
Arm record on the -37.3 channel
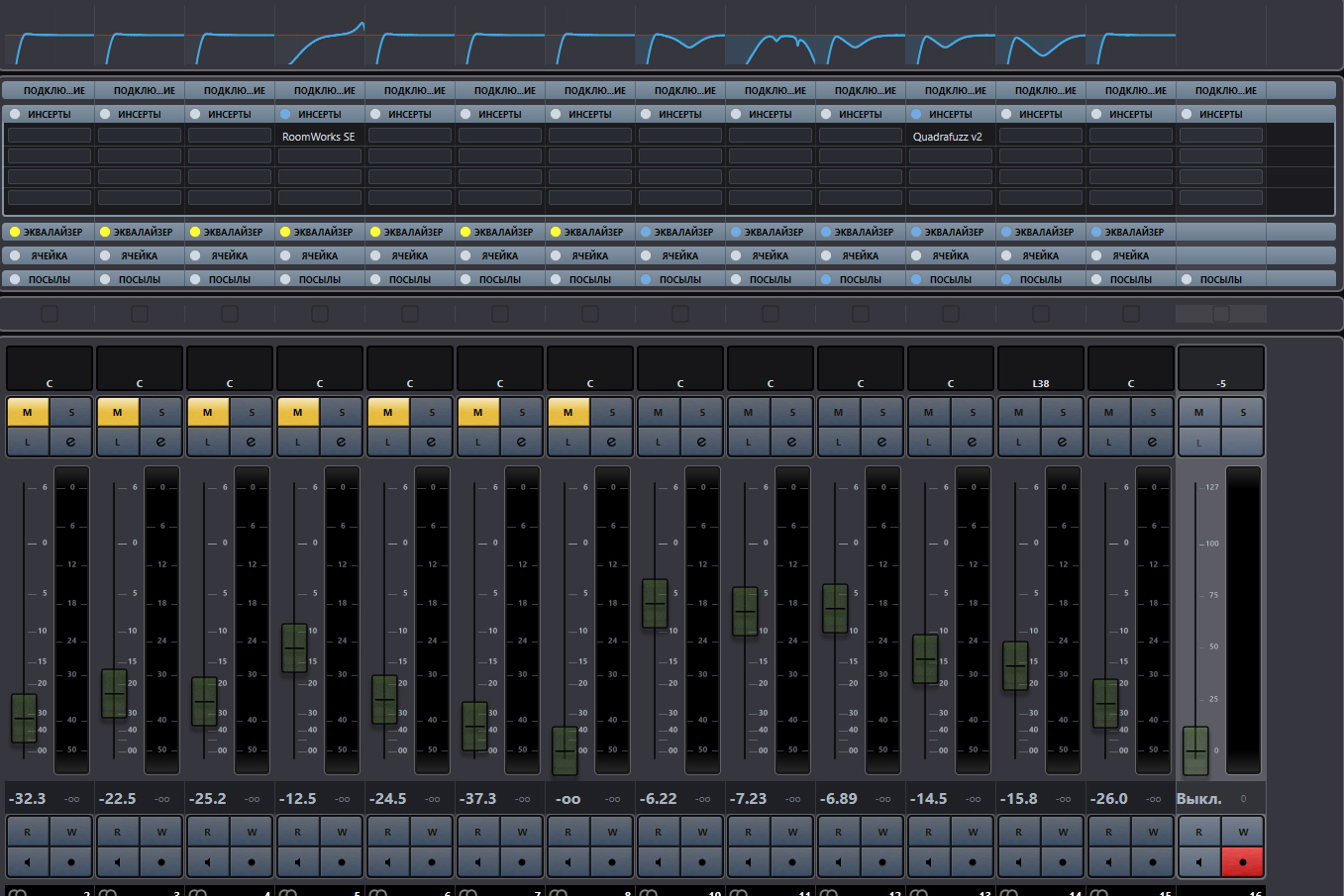[x=522, y=862]
